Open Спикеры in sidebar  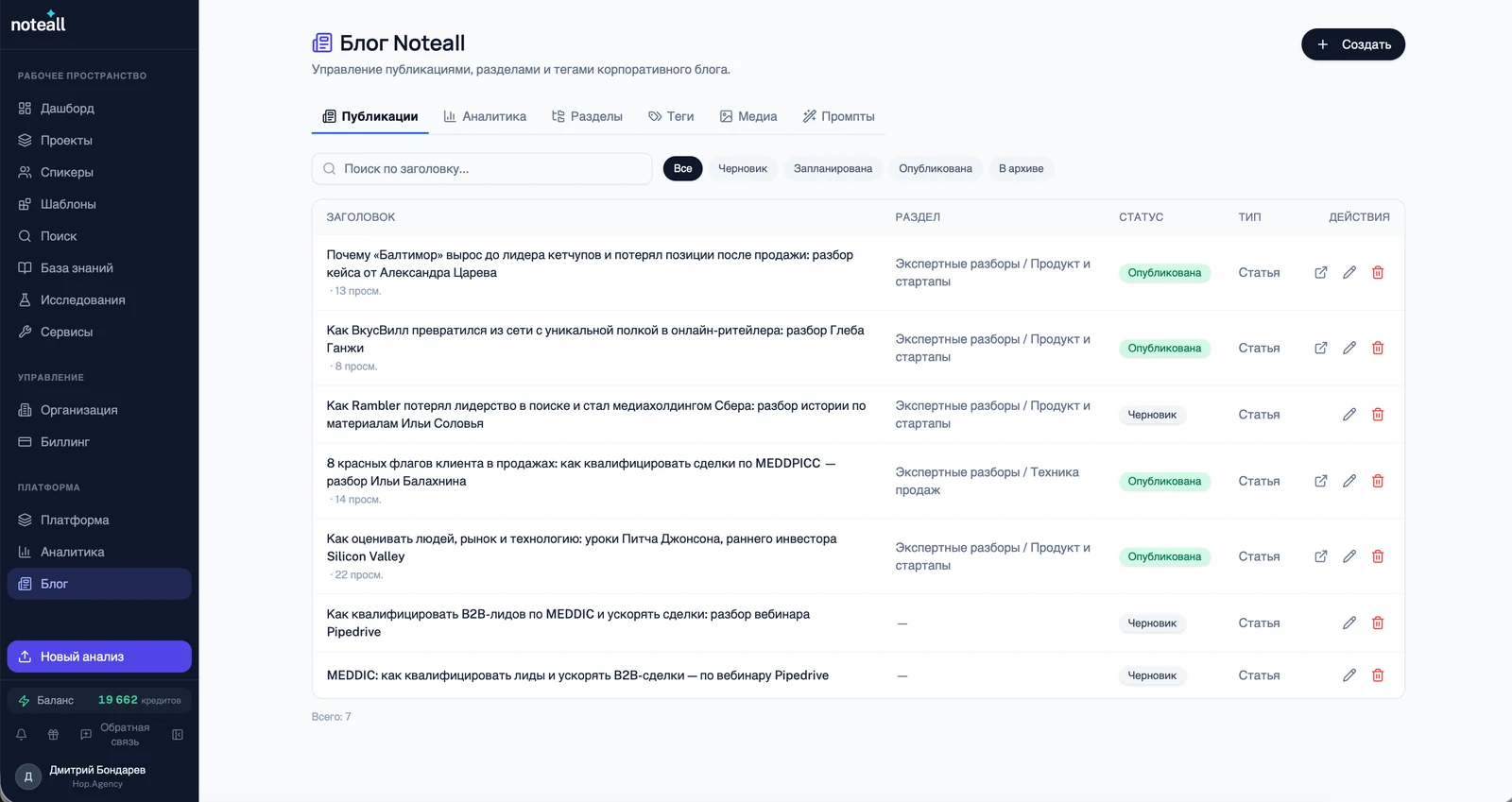coord(99,173)
